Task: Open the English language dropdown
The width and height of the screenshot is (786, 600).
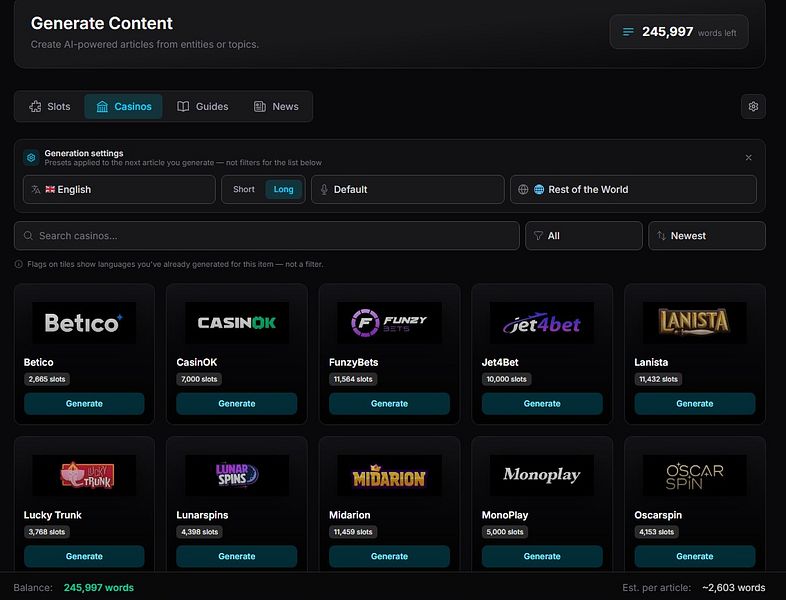Action: pos(119,189)
